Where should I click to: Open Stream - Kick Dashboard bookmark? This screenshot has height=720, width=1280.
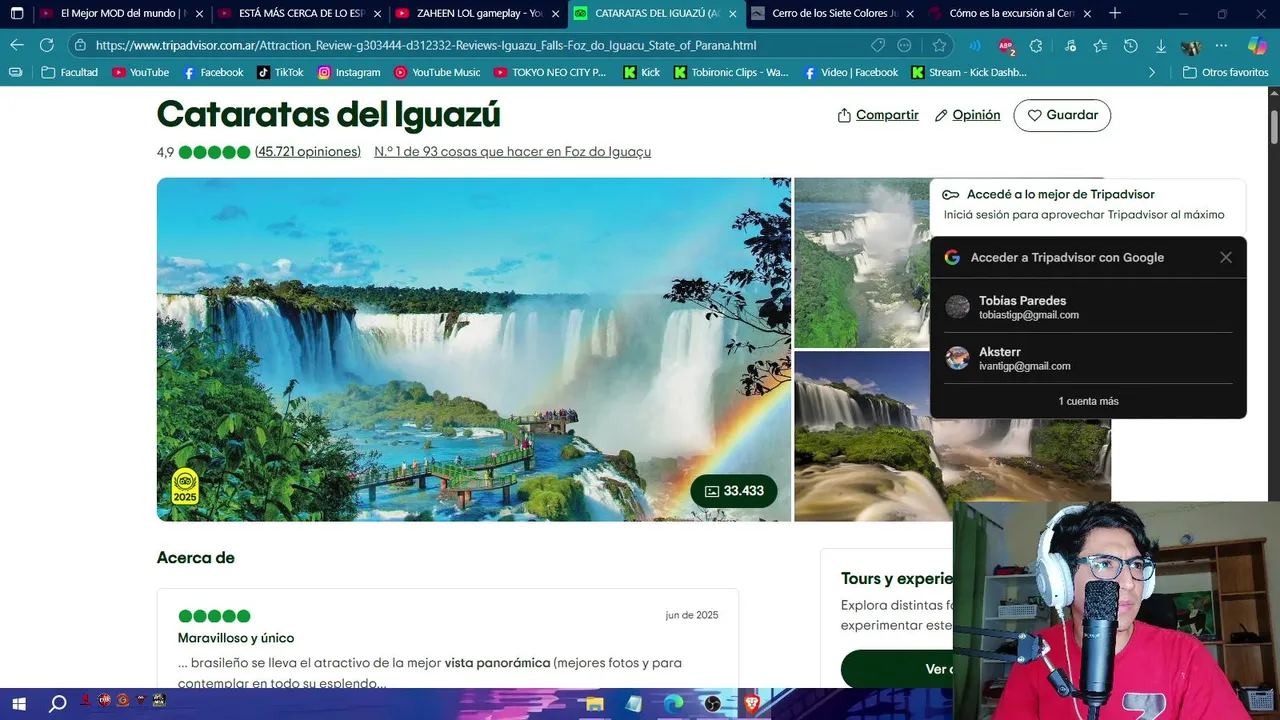pyautogui.click(x=968, y=72)
